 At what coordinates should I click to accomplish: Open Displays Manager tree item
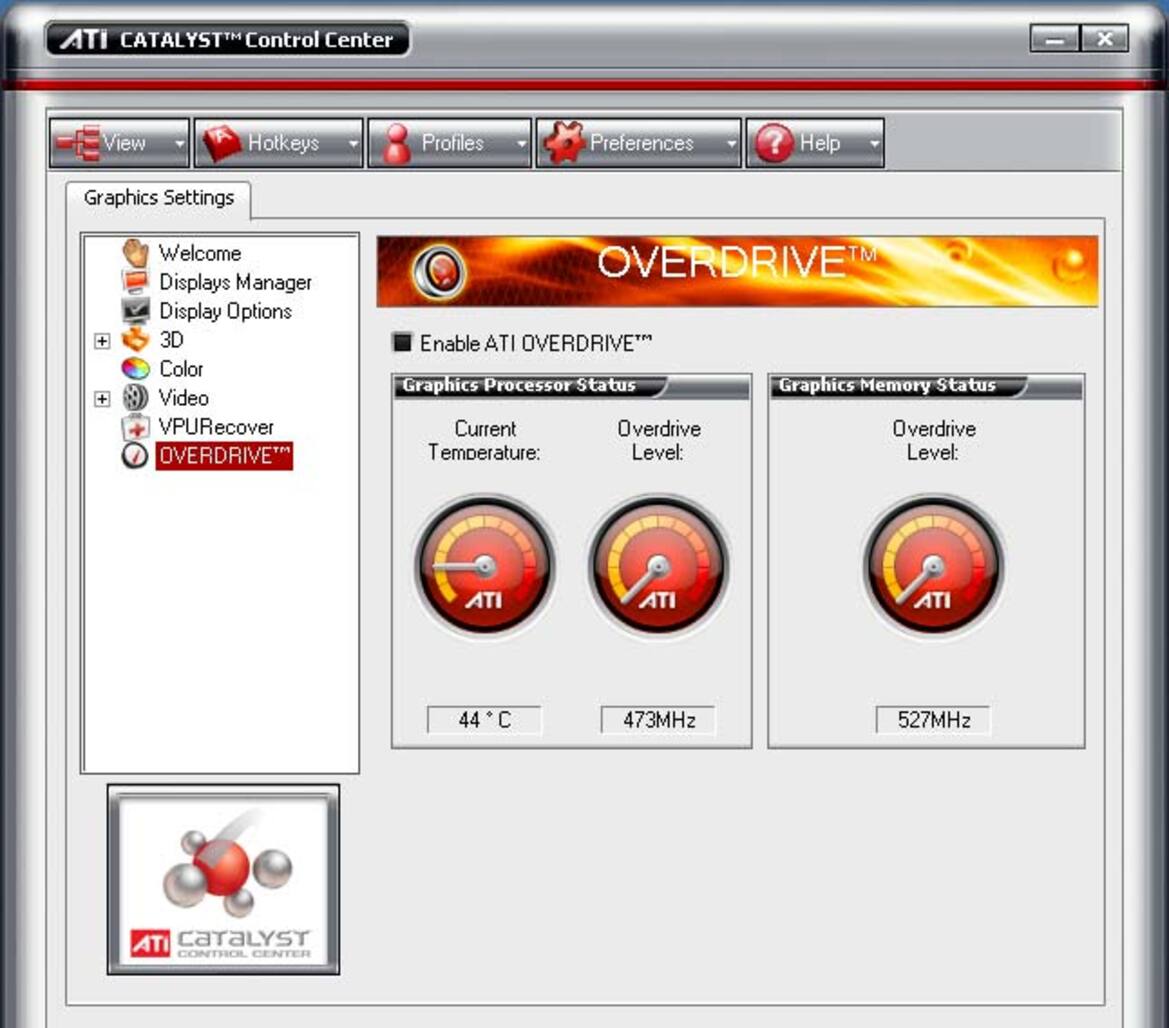point(236,283)
